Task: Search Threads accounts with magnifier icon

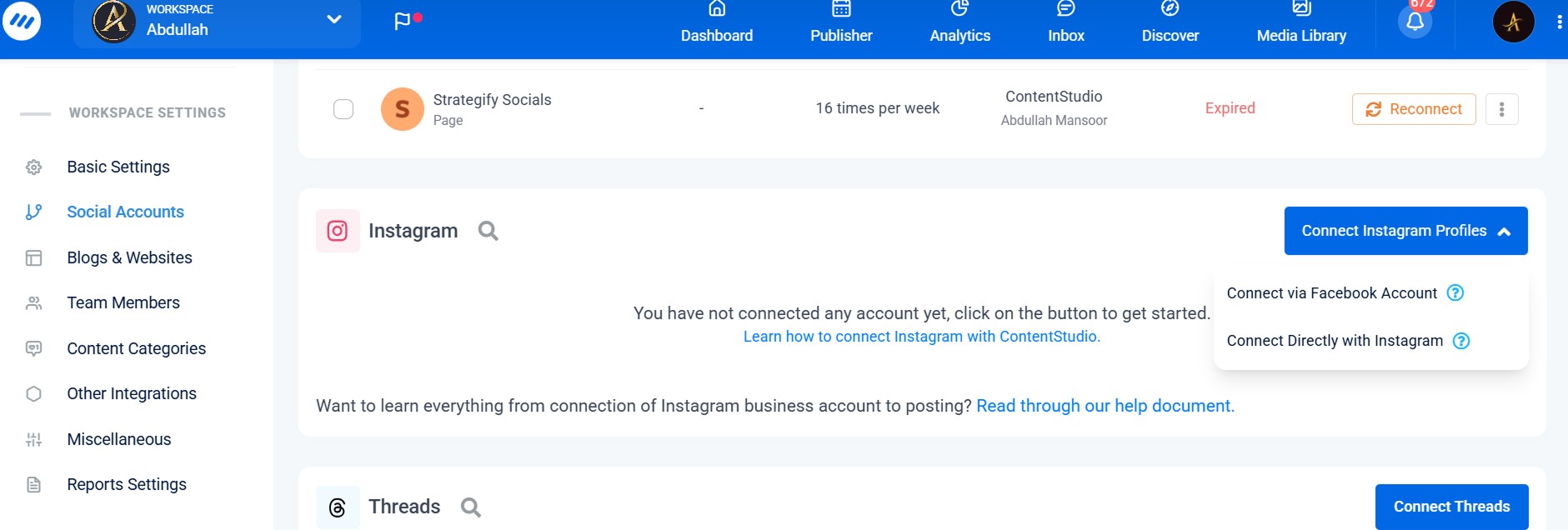Action: [471, 507]
